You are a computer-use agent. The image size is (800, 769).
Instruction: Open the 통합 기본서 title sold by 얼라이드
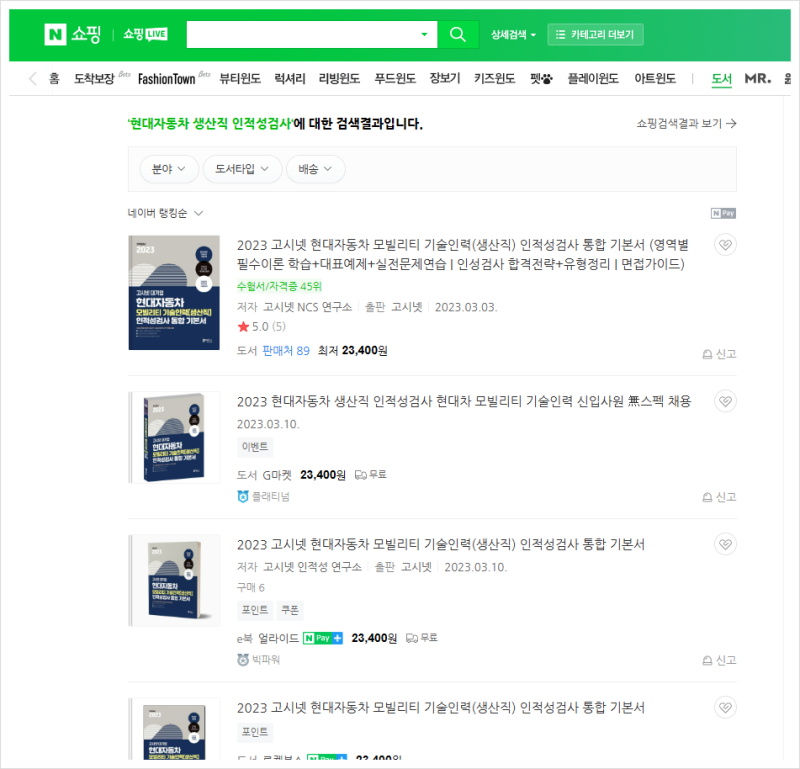441,544
